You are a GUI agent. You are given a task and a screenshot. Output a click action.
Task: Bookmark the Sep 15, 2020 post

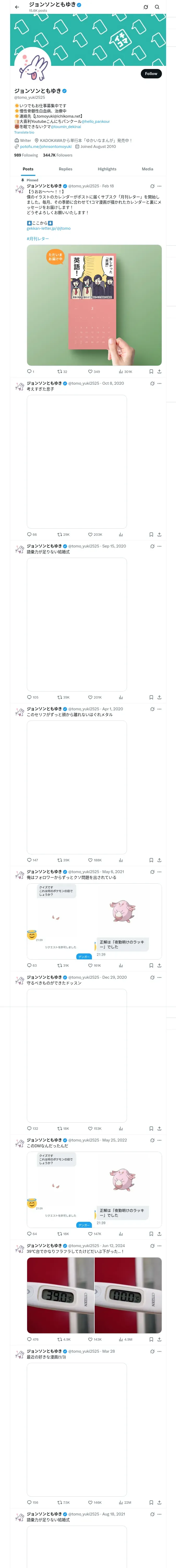pyautogui.click(x=151, y=697)
